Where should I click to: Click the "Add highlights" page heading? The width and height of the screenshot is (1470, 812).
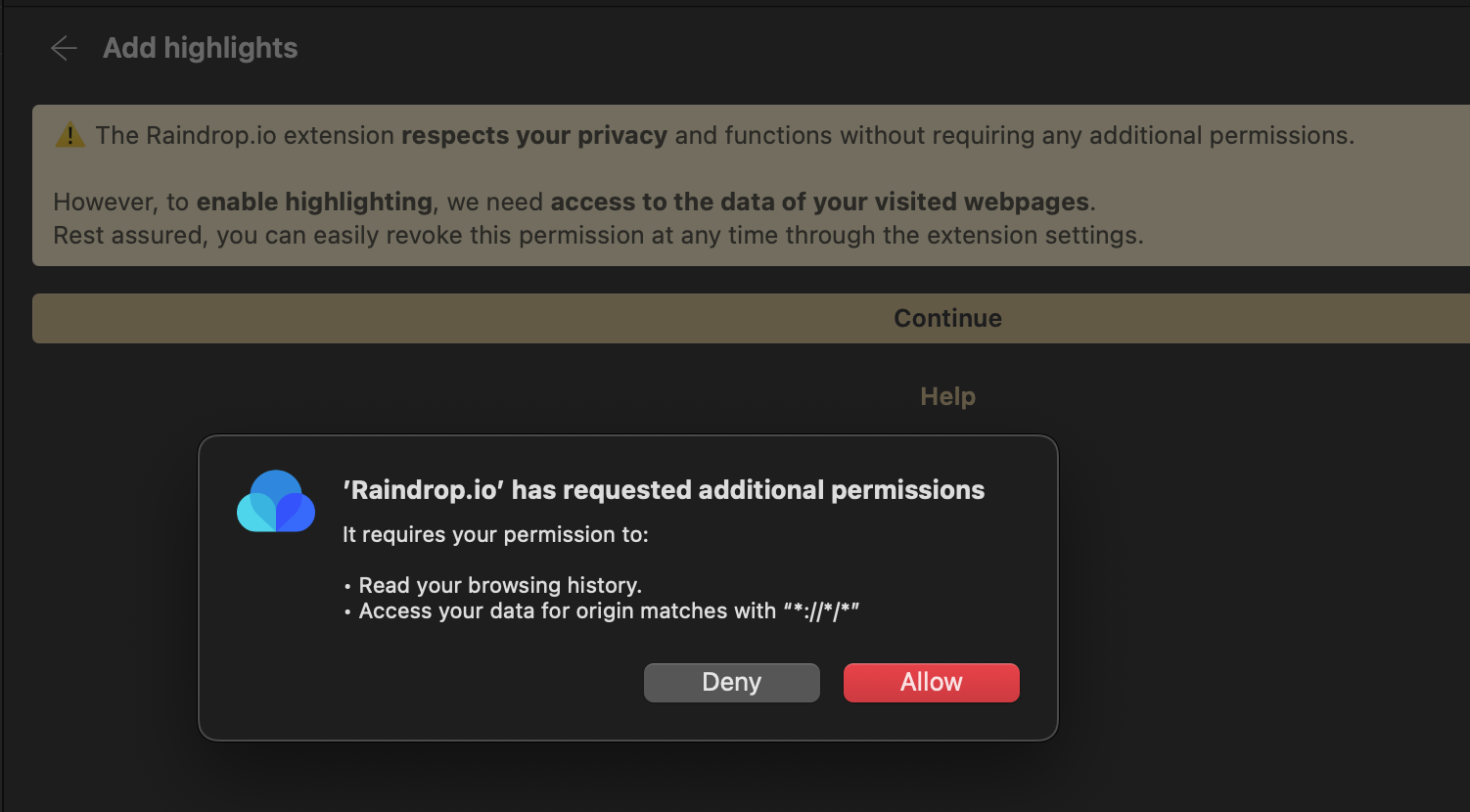point(201,48)
